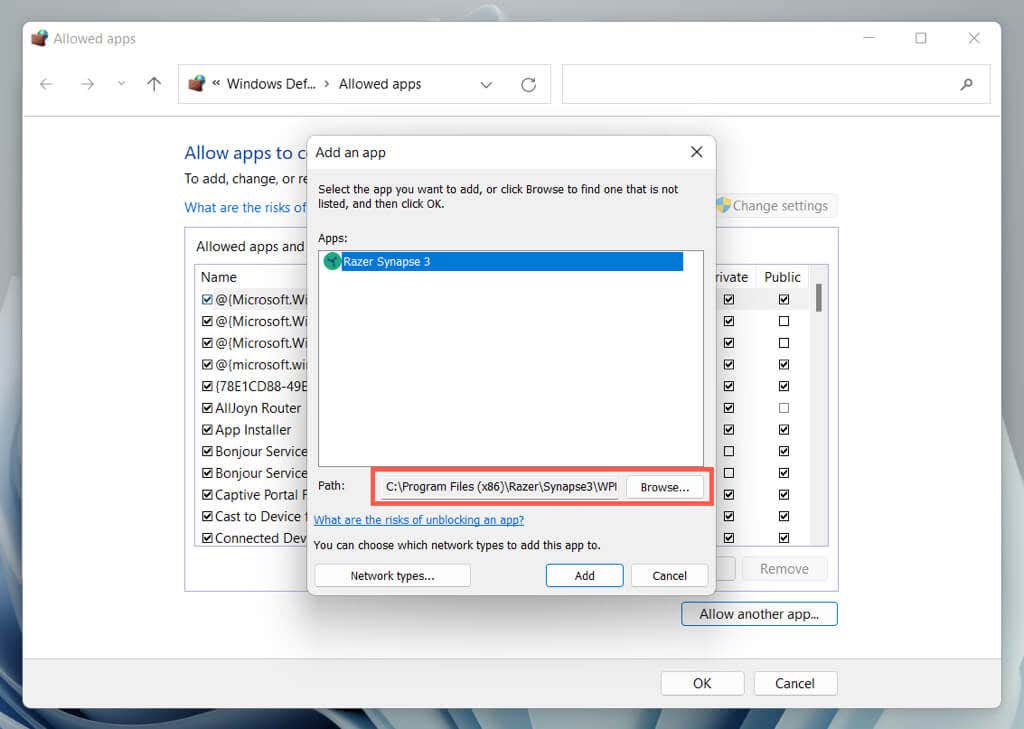The height and width of the screenshot is (729, 1024).
Task: Close the Allowed apps window
Action: click(x=974, y=39)
